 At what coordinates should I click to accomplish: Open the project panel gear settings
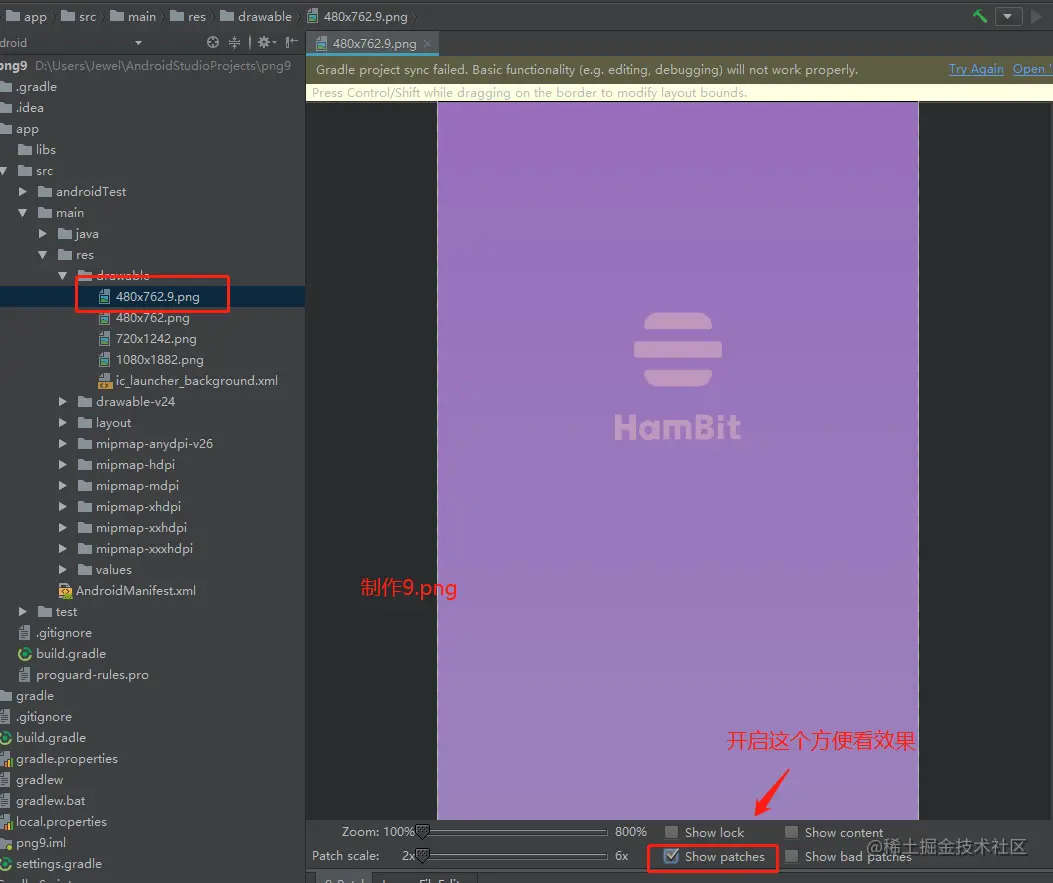[x=266, y=42]
